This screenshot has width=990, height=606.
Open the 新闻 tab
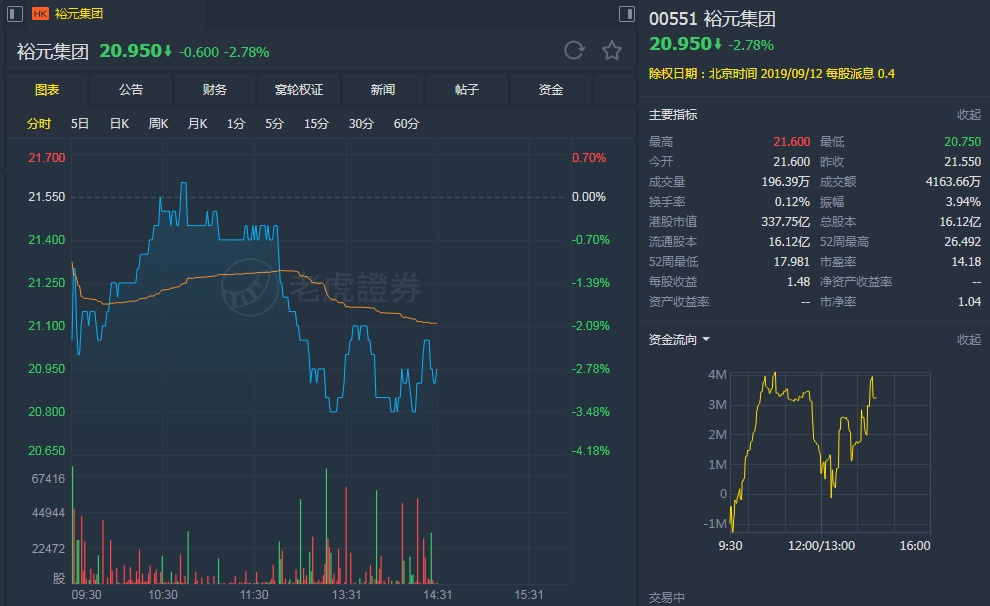[383, 90]
